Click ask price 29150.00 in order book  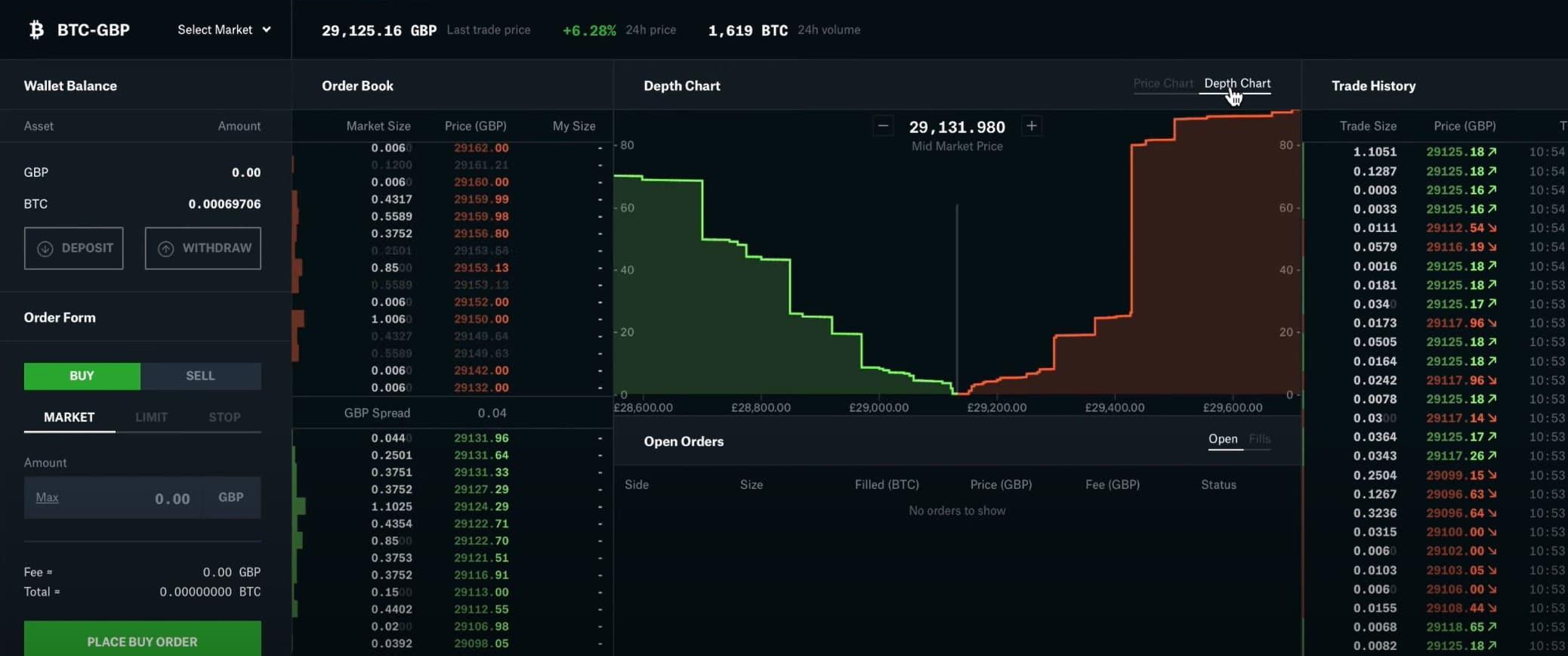coord(481,319)
